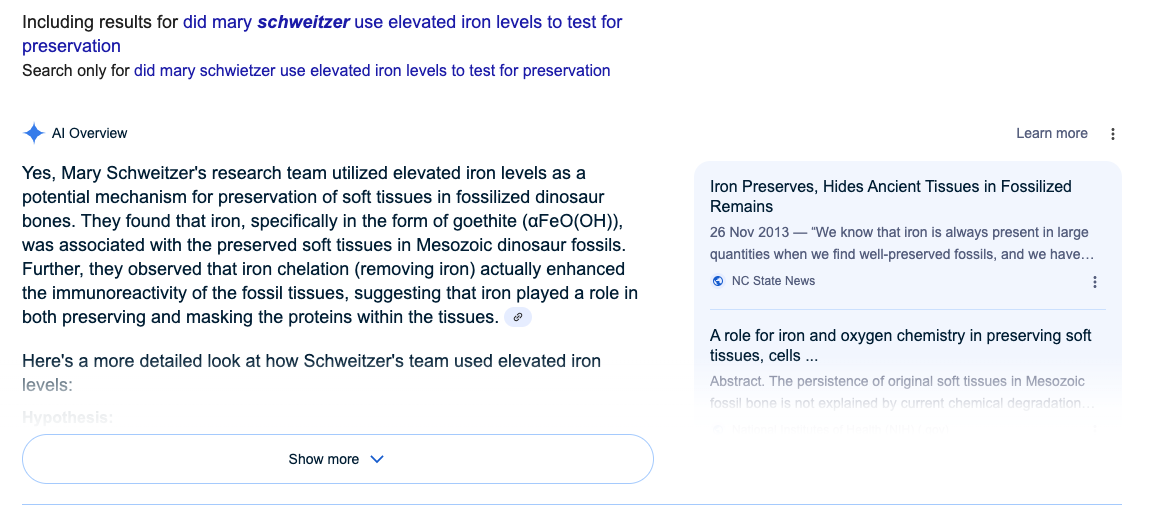This screenshot has height=509, width=1151.
Task: Click the 'Here's a more detailed look' paragraph
Action: [311, 372]
